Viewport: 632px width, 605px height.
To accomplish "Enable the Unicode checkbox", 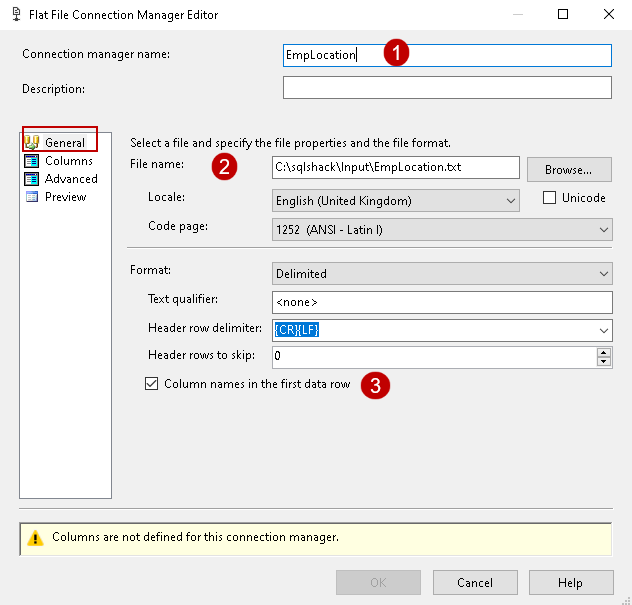I will tap(549, 198).
